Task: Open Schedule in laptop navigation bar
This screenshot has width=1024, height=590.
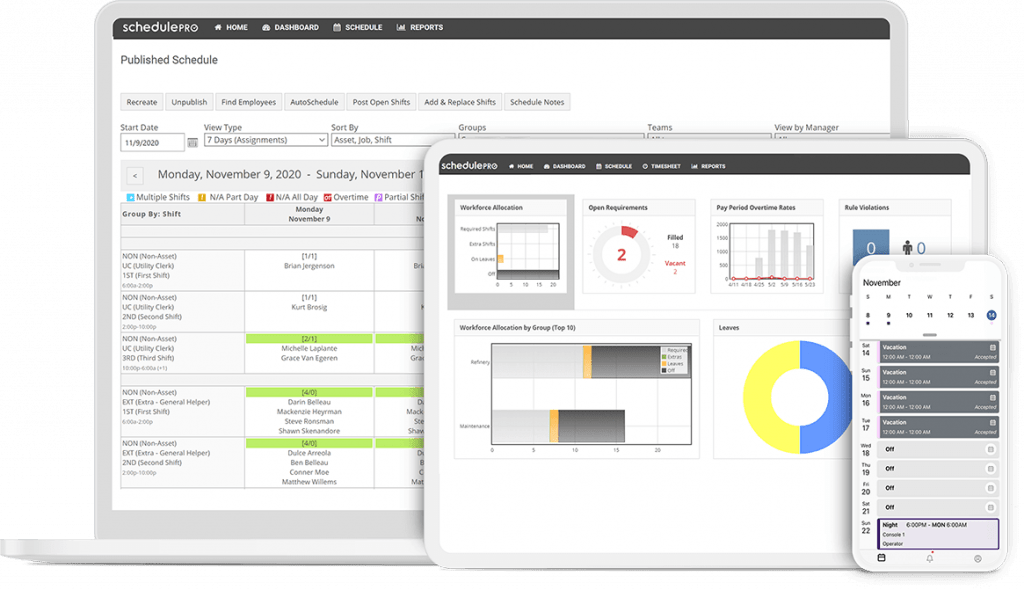Action: 358,27
